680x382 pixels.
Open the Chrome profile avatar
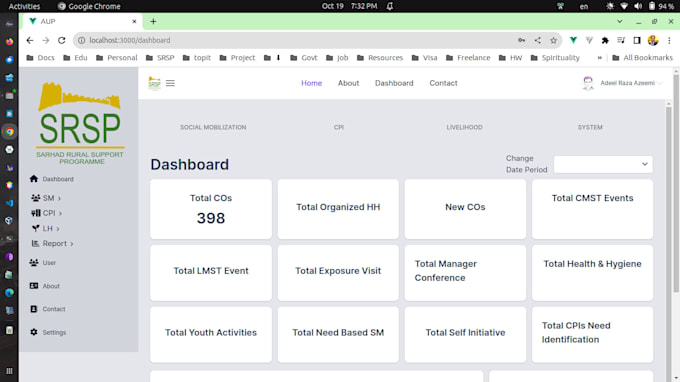653,40
